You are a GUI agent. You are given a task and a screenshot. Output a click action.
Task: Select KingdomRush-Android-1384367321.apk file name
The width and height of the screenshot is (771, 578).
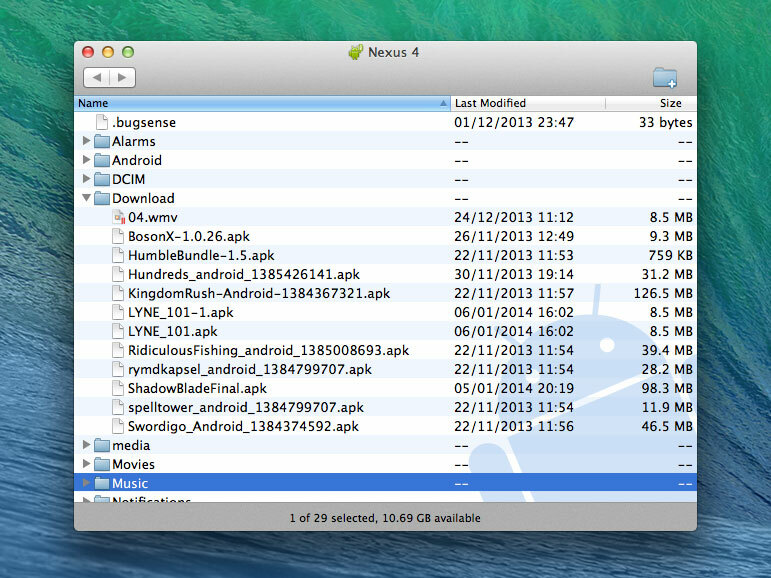click(259, 294)
